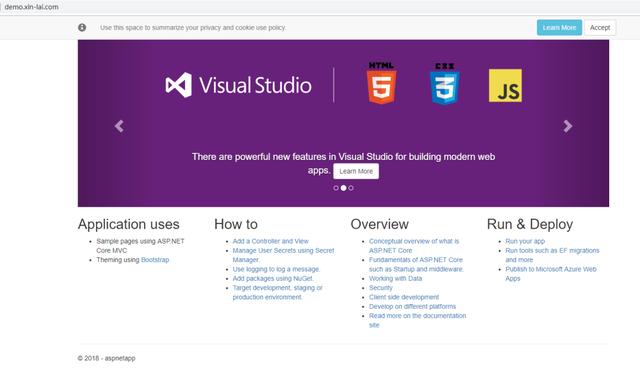
Task: Open Run your app link
Action: [x=525, y=241]
